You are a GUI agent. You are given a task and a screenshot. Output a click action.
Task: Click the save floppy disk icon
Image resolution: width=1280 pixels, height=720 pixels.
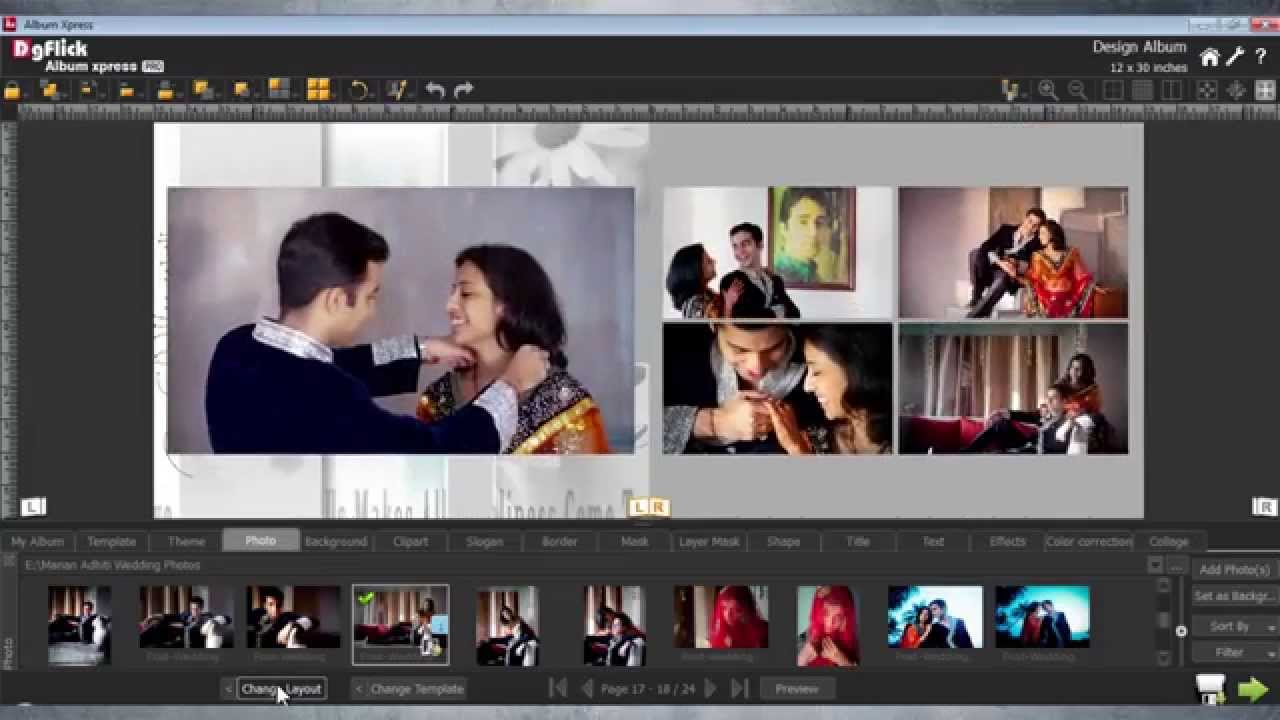[x=1211, y=687]
